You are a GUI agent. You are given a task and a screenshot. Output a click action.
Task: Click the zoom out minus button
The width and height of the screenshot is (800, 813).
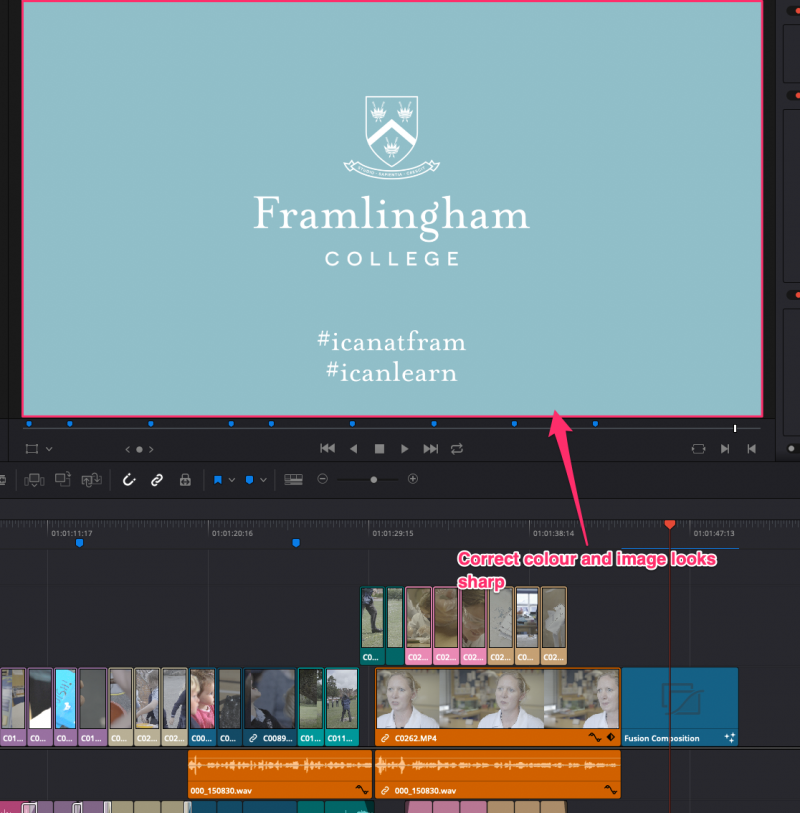[x=322, y=479]
